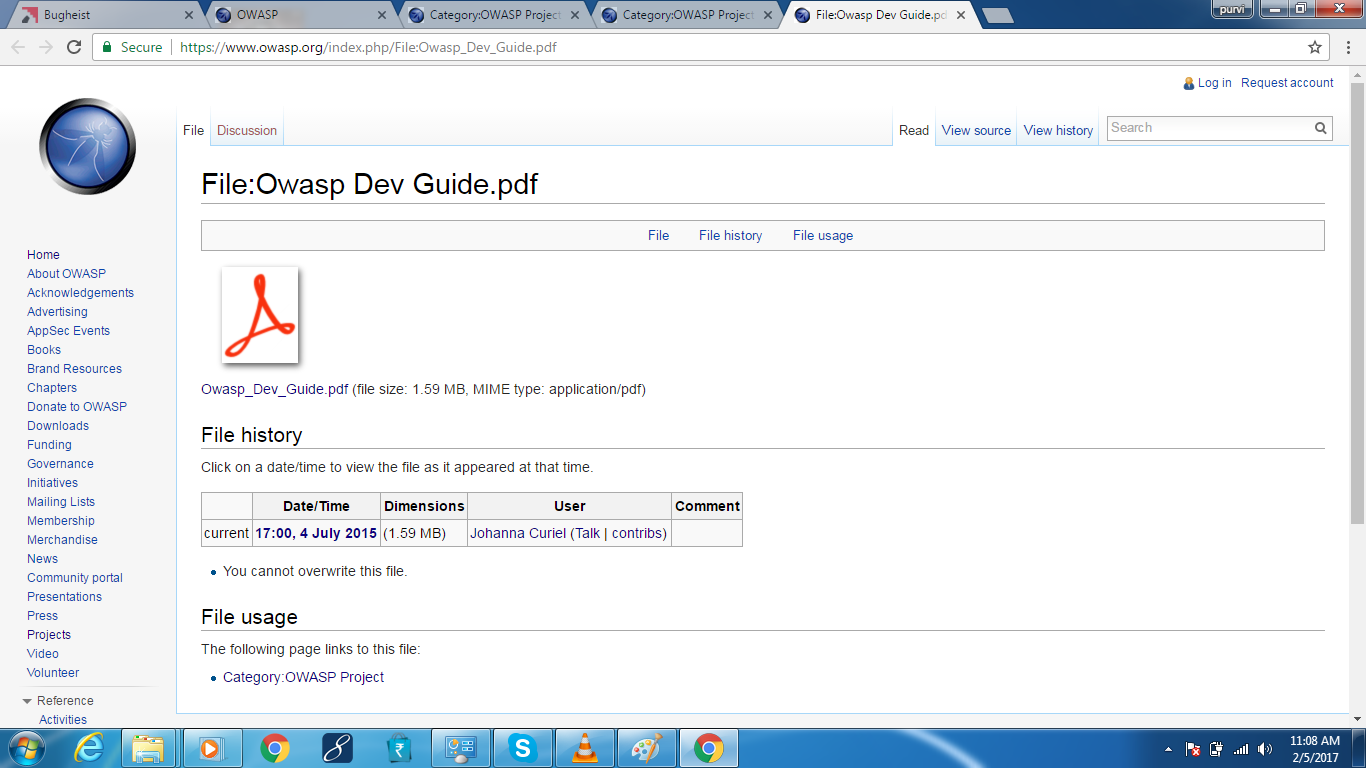This screenshot has height=768, width=1366.
Task: Bookmark this page with the star icon
Action: (x=1315, y=47)
